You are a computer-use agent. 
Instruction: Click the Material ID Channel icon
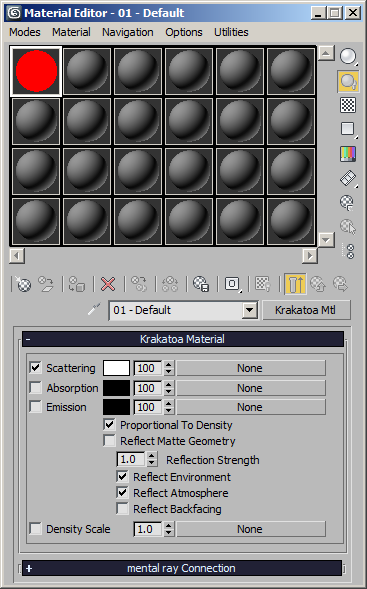tap(232, 284)
